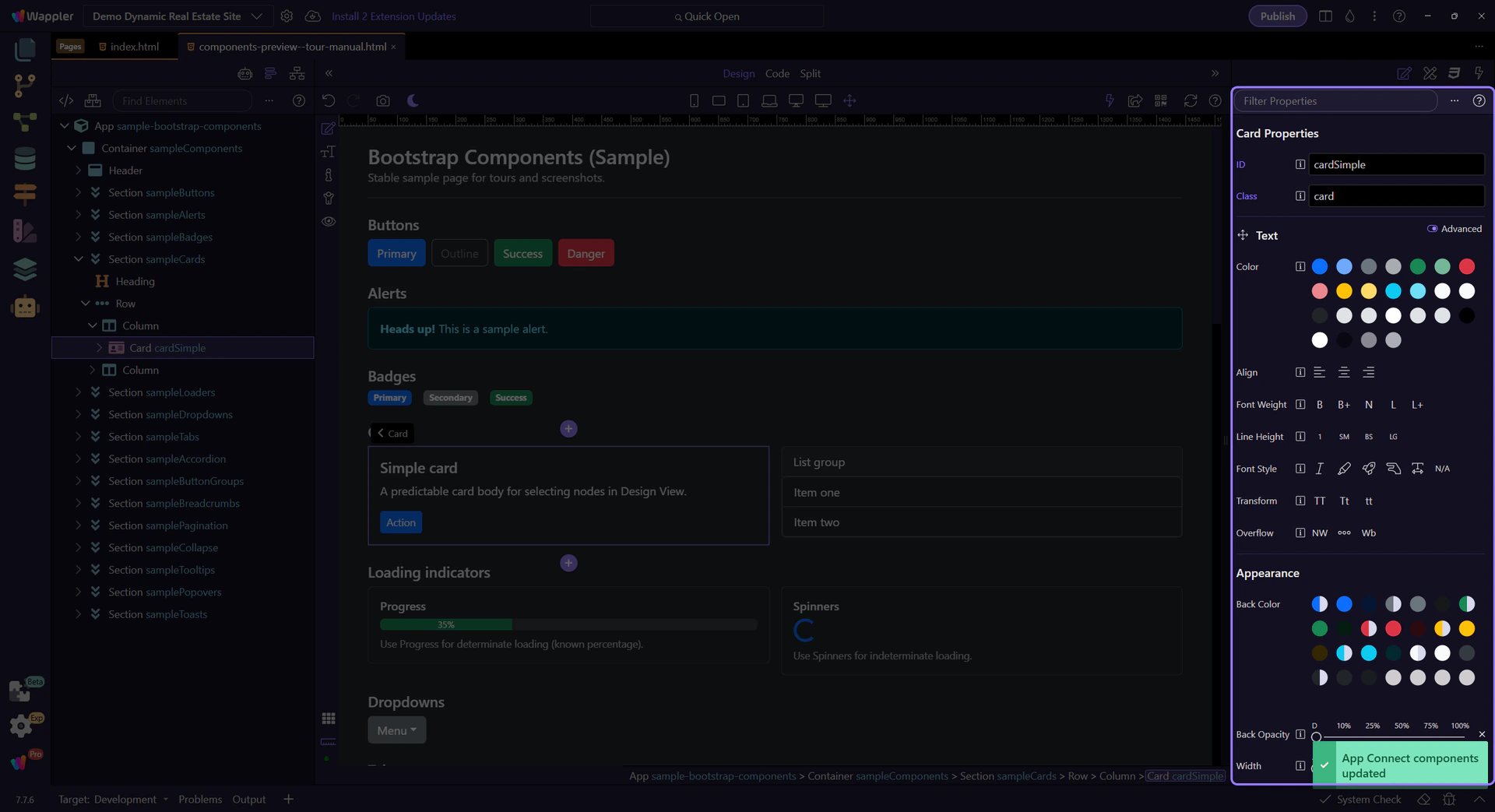Screen dimensions: 1495x812
Task: Toggle the eye preview icon in design view
Action: 329,222
